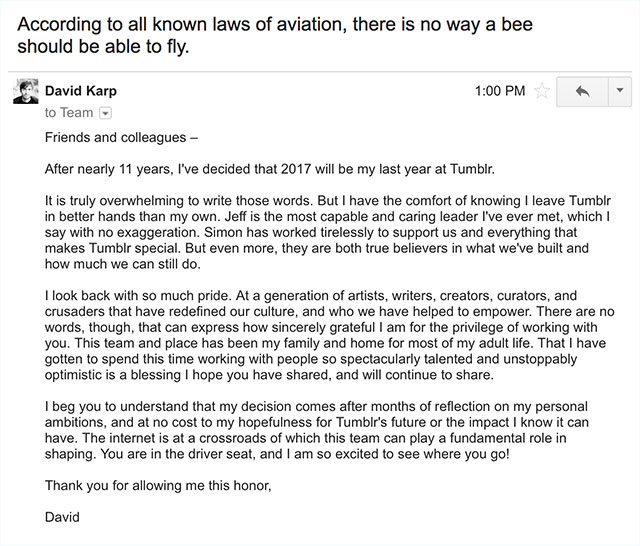This screenshot has width=640, height=546.
Task: Click the 1:00 PM timestamp
Action: [500, 91]
